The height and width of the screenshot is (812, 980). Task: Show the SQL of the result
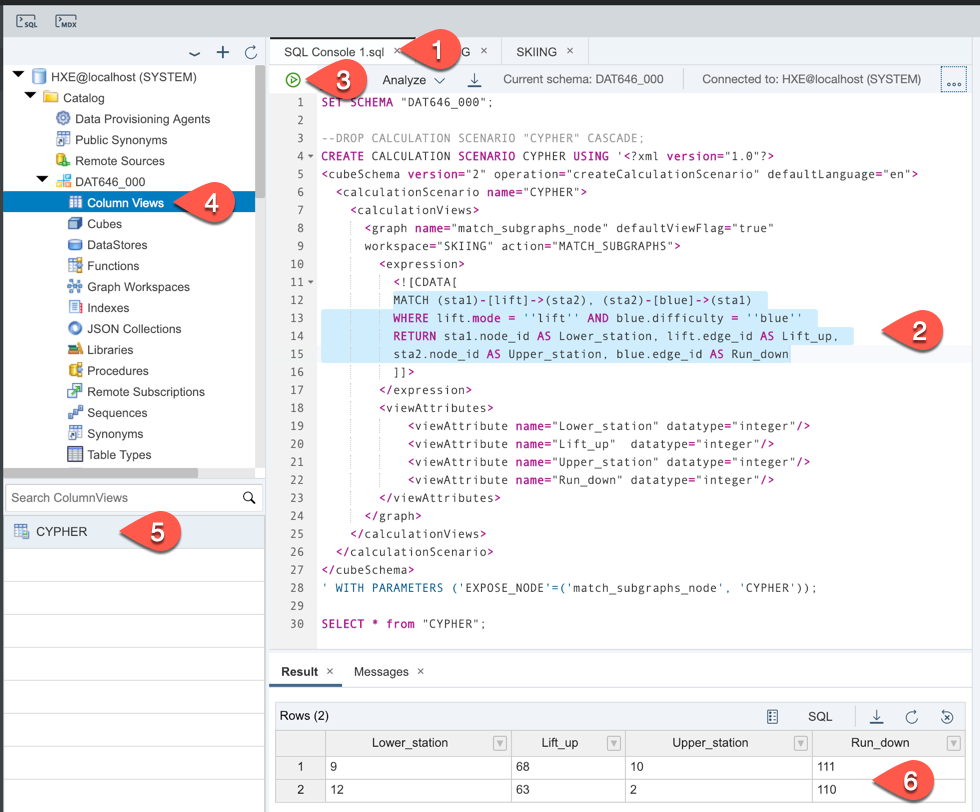[820, 716]
